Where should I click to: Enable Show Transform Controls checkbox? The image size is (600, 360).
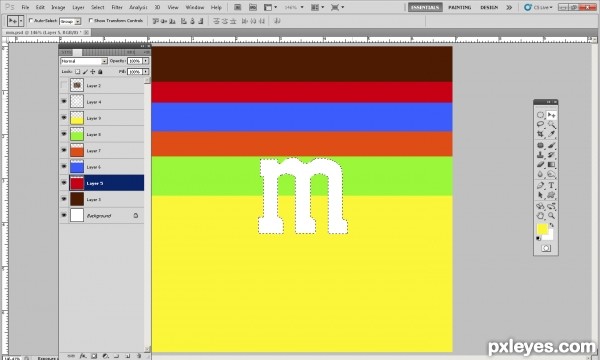91,20
